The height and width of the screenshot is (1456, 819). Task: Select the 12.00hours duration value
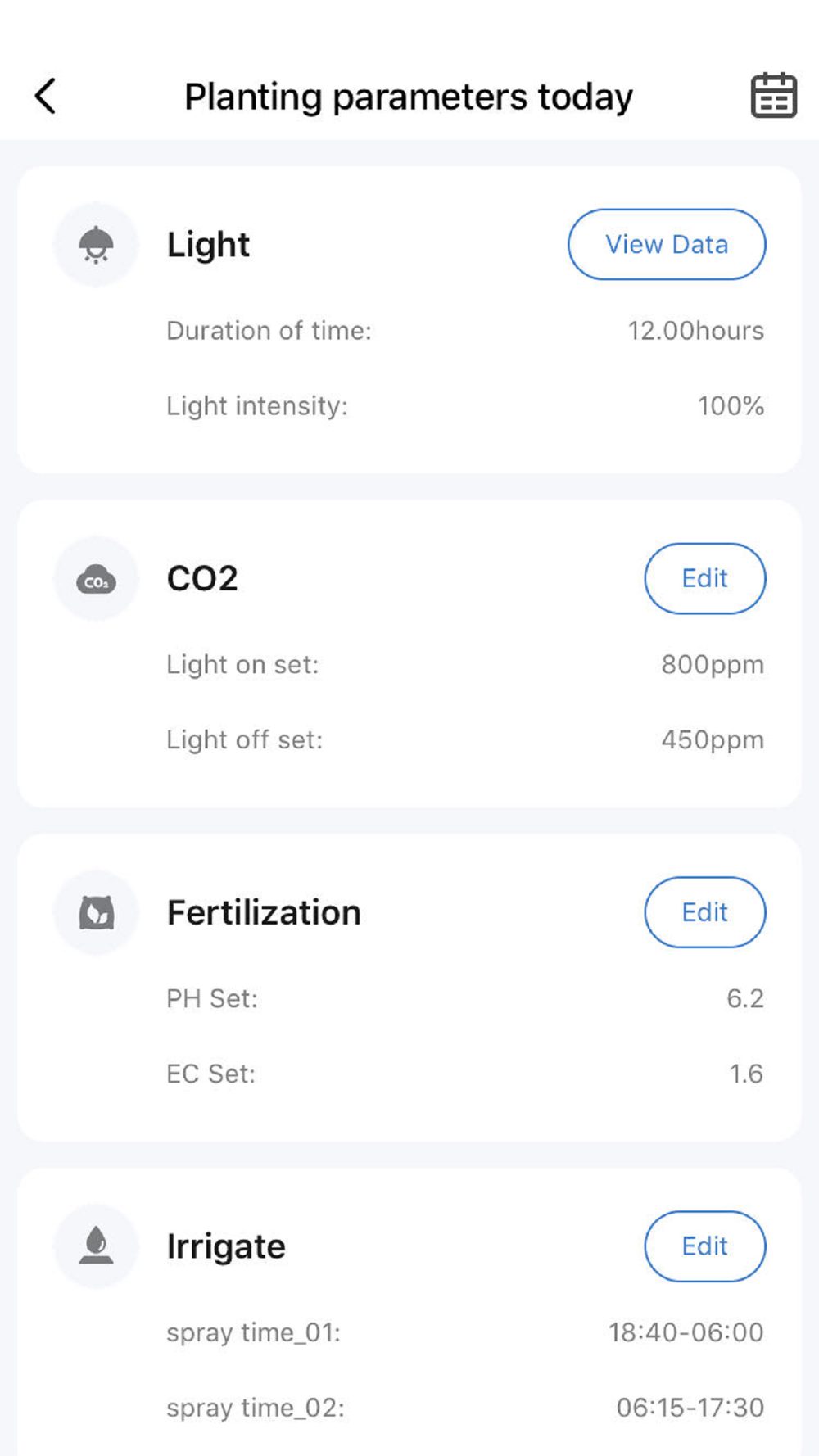[x=695, y=331]
